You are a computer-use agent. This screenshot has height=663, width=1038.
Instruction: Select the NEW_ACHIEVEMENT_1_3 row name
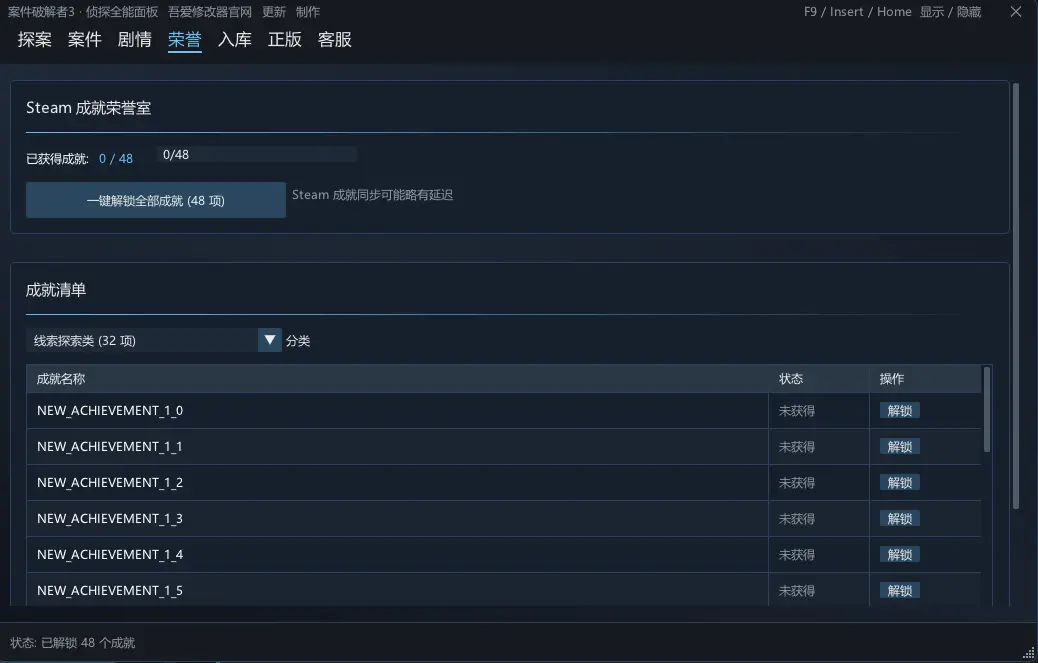pos(110,518)
